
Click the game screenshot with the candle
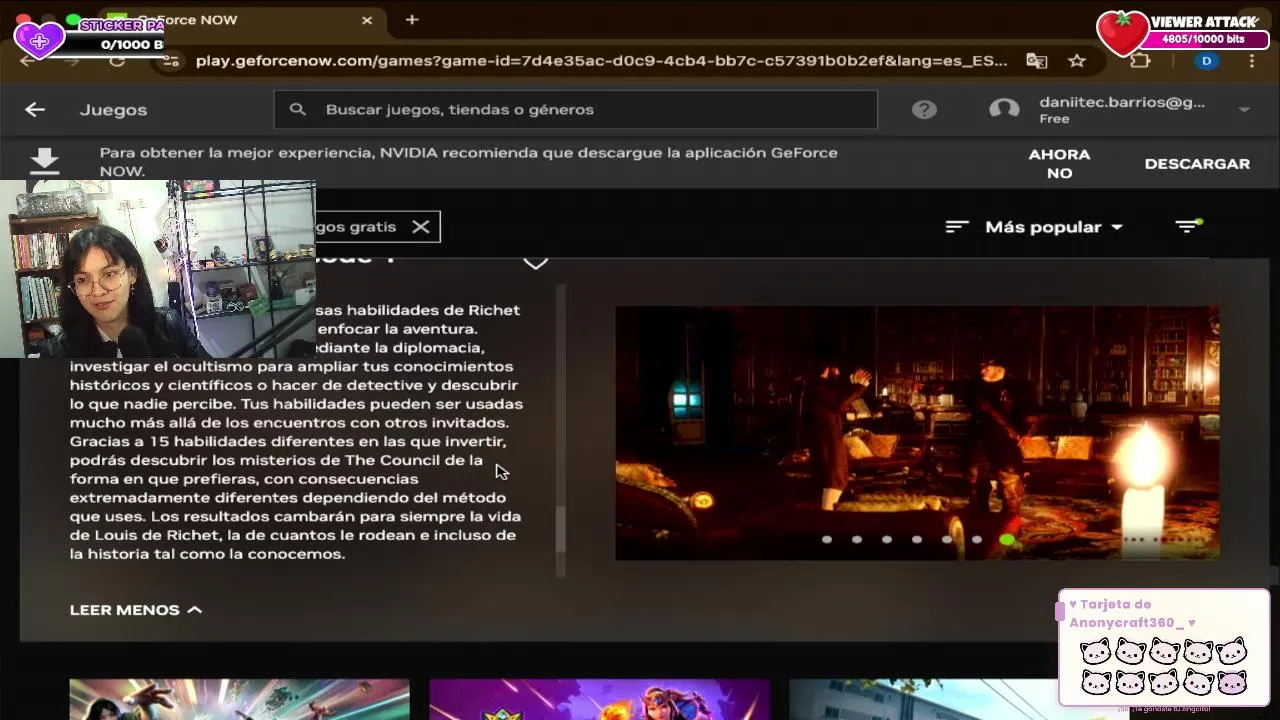point(917,433)
